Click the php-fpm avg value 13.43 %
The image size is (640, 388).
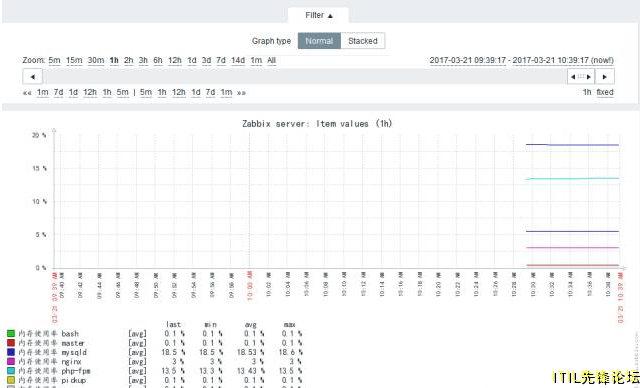pos(250,371)
